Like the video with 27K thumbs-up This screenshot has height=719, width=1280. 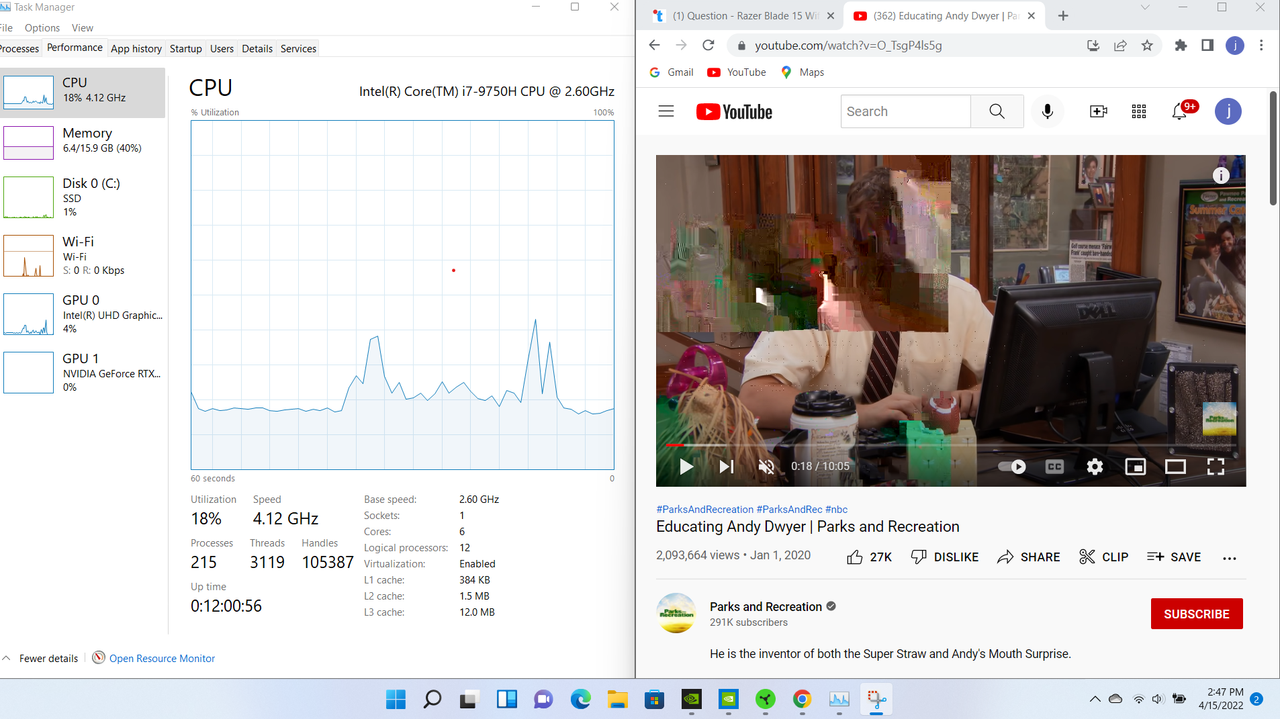click(x=868, y=557)
